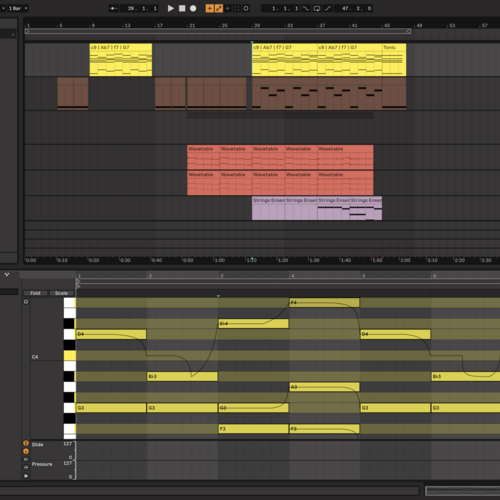Screen dimensions: 500x500
Task: Select the Bb3 note at bar 2
Action: coord(182,376)
